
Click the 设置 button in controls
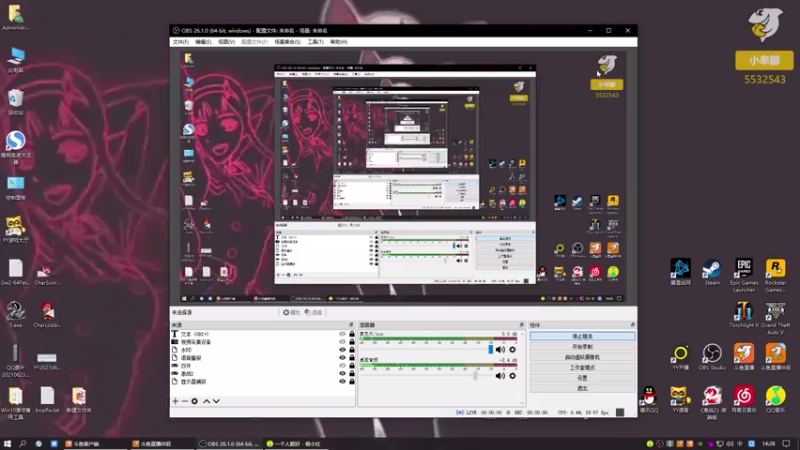(x=583, y=378)
